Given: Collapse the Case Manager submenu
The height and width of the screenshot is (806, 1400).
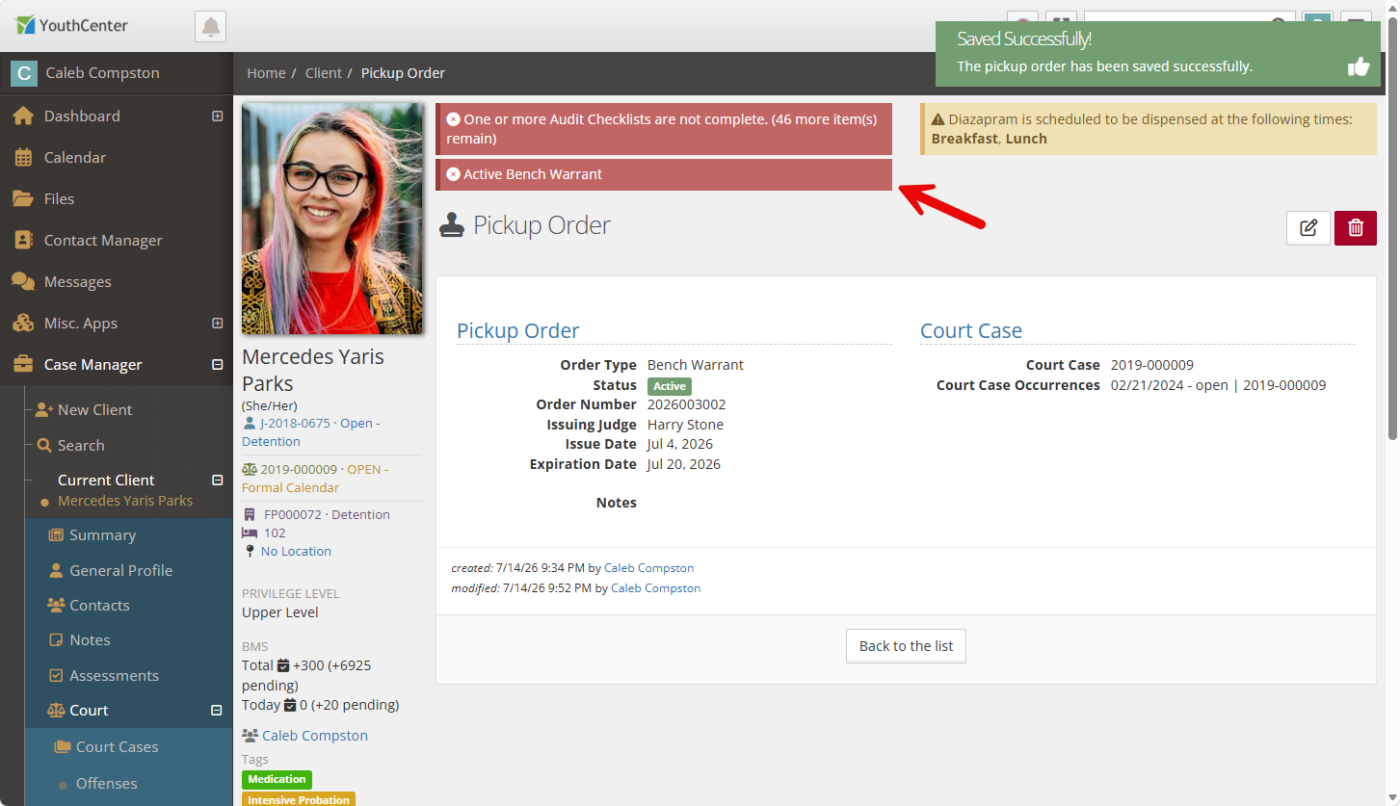Looking at the screenshot, I should tap(217, 365).
